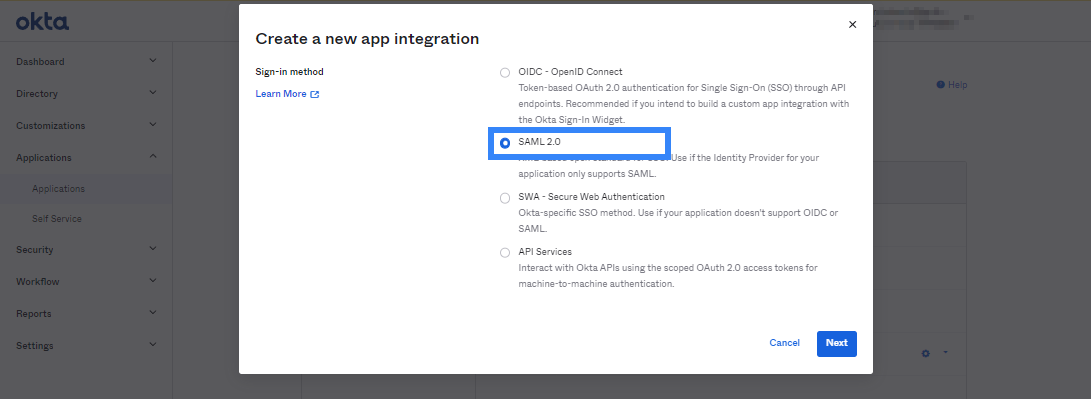Viewport: 1091px width, 399px height.
Task: Open the Self Service sidebar item
Action: 56,219
